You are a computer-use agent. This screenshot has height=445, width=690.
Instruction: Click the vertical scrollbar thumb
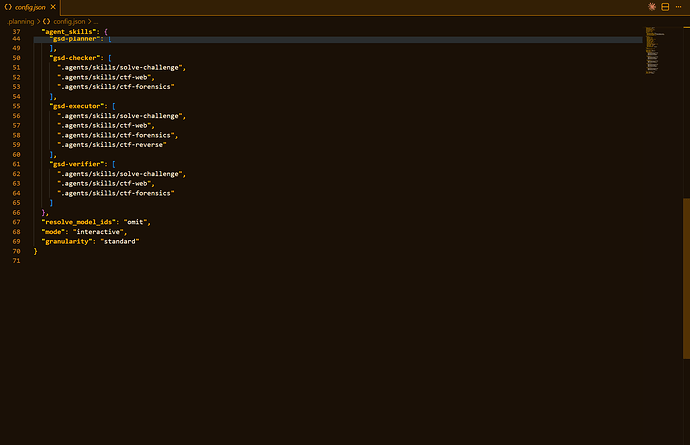click(686, 278)
